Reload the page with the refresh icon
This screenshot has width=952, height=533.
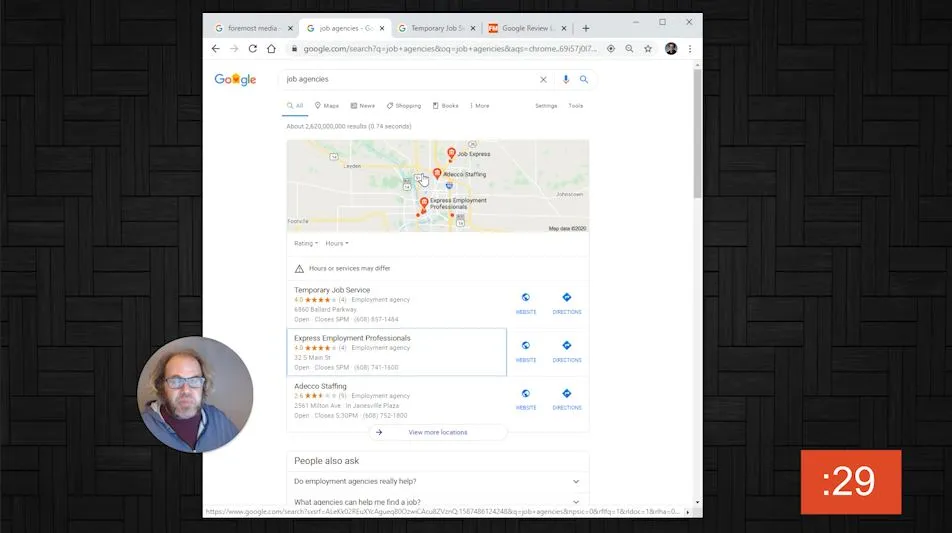pos(253,49)
